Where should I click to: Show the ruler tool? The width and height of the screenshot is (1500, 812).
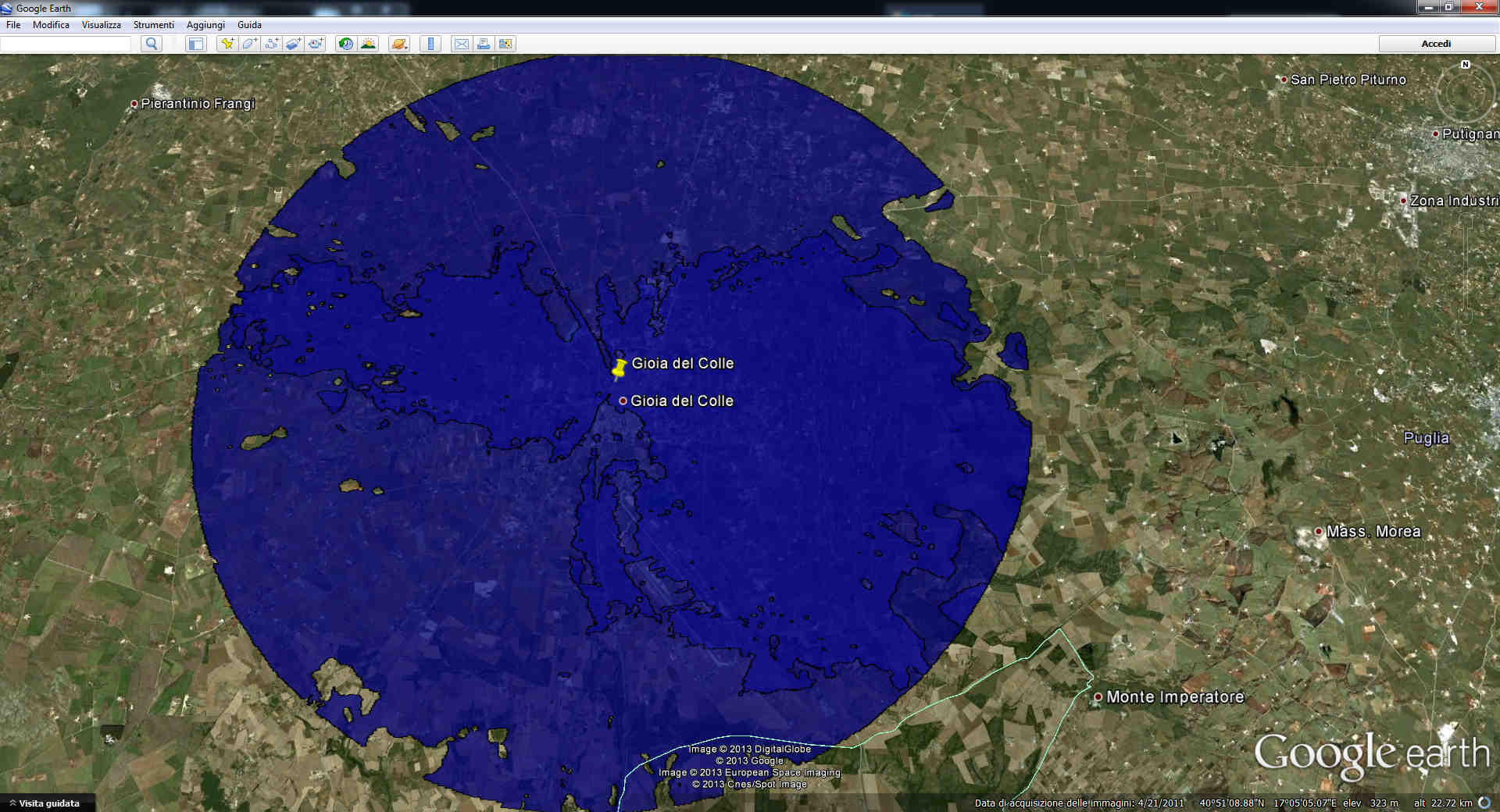(x=430, y=44)
